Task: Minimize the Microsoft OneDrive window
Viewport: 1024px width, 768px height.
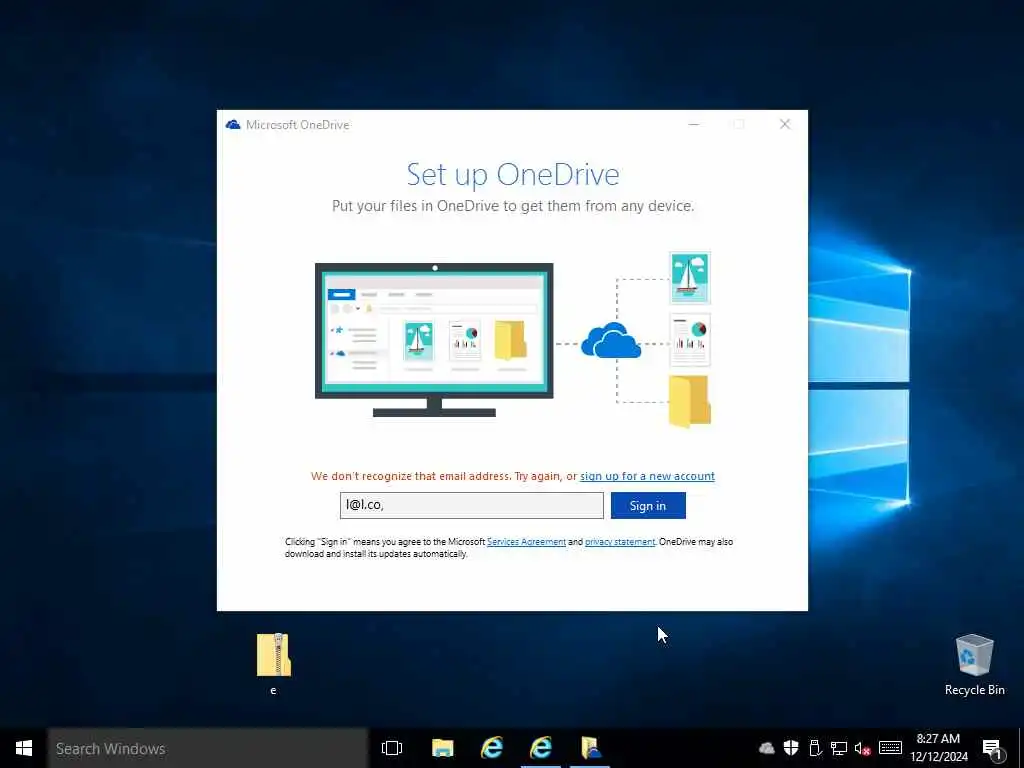Action: coord(694,124)
